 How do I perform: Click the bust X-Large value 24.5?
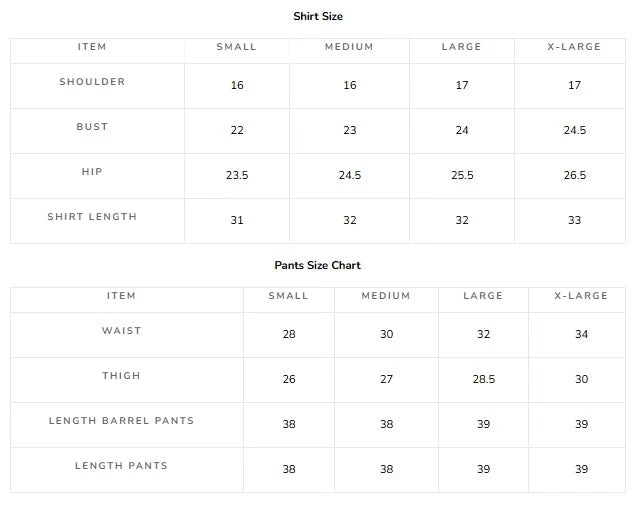tap(575, 130)
